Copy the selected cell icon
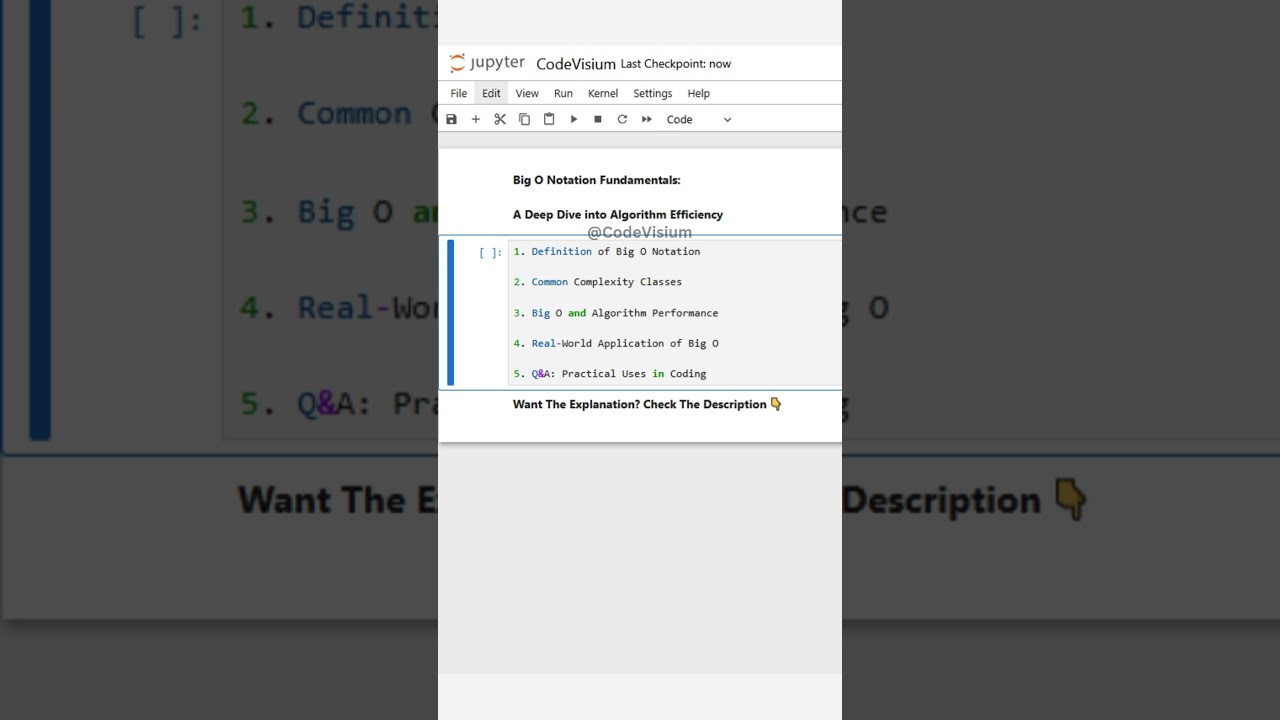 [524, 119]
